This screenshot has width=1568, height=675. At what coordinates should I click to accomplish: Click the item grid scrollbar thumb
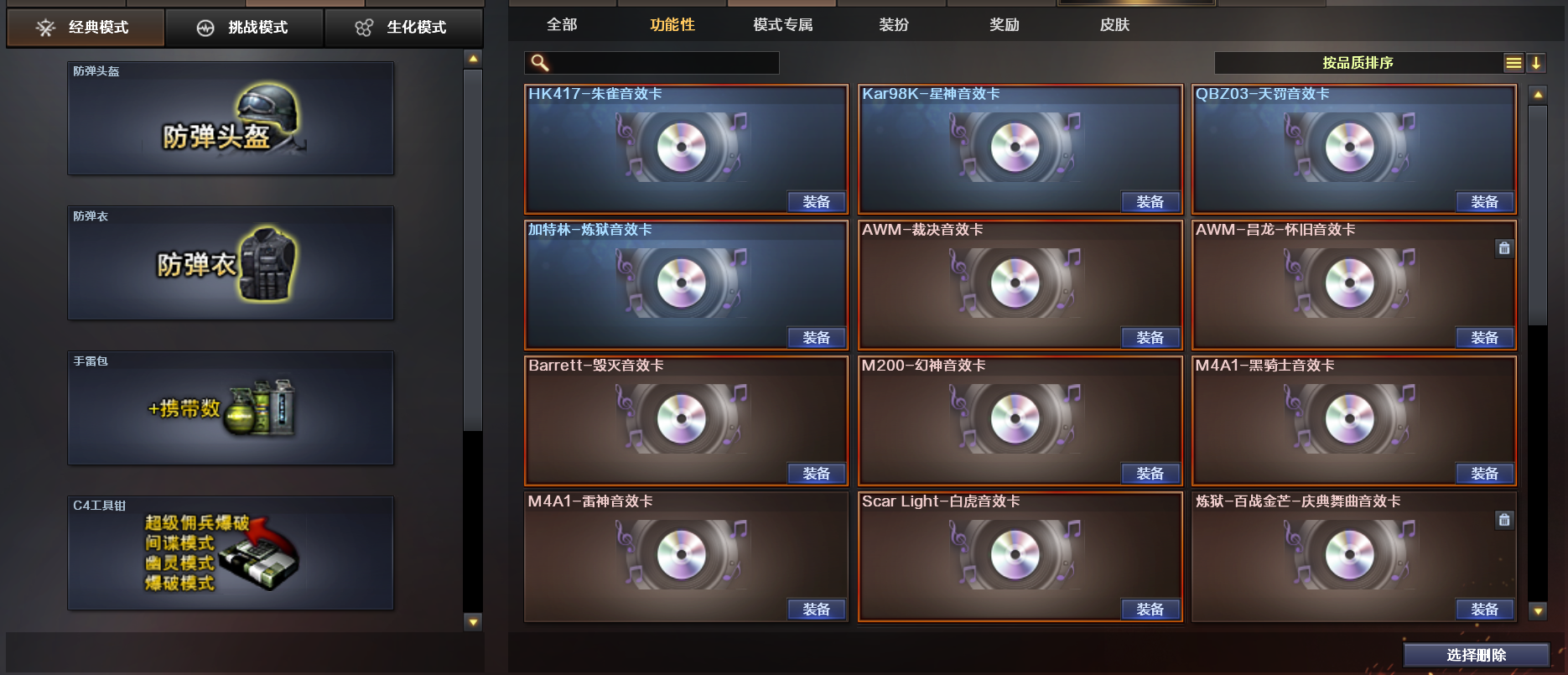[1538, 215]
